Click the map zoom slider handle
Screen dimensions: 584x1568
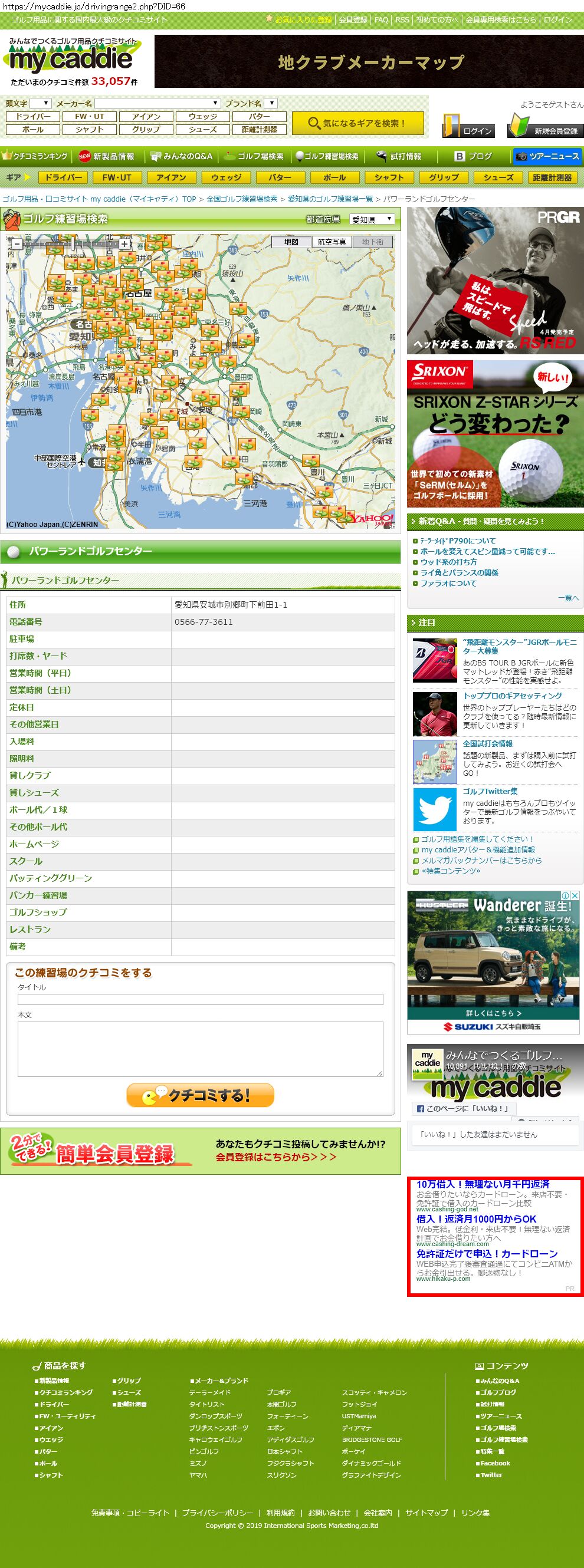tap(72, 244)
